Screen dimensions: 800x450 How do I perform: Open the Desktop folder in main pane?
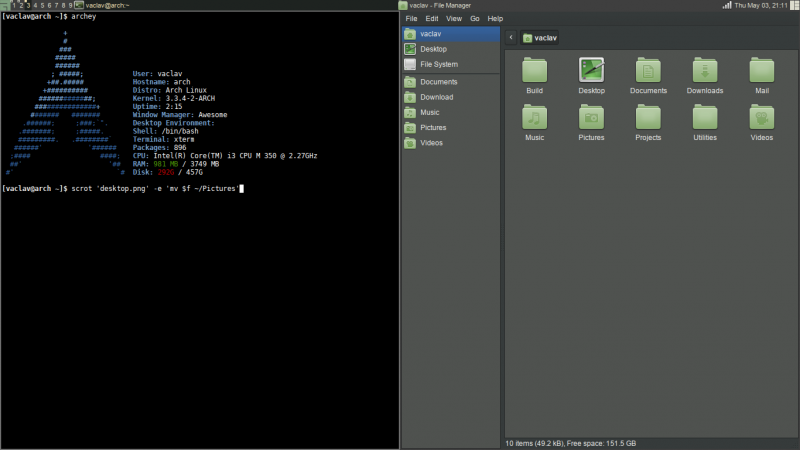(591, 71)
